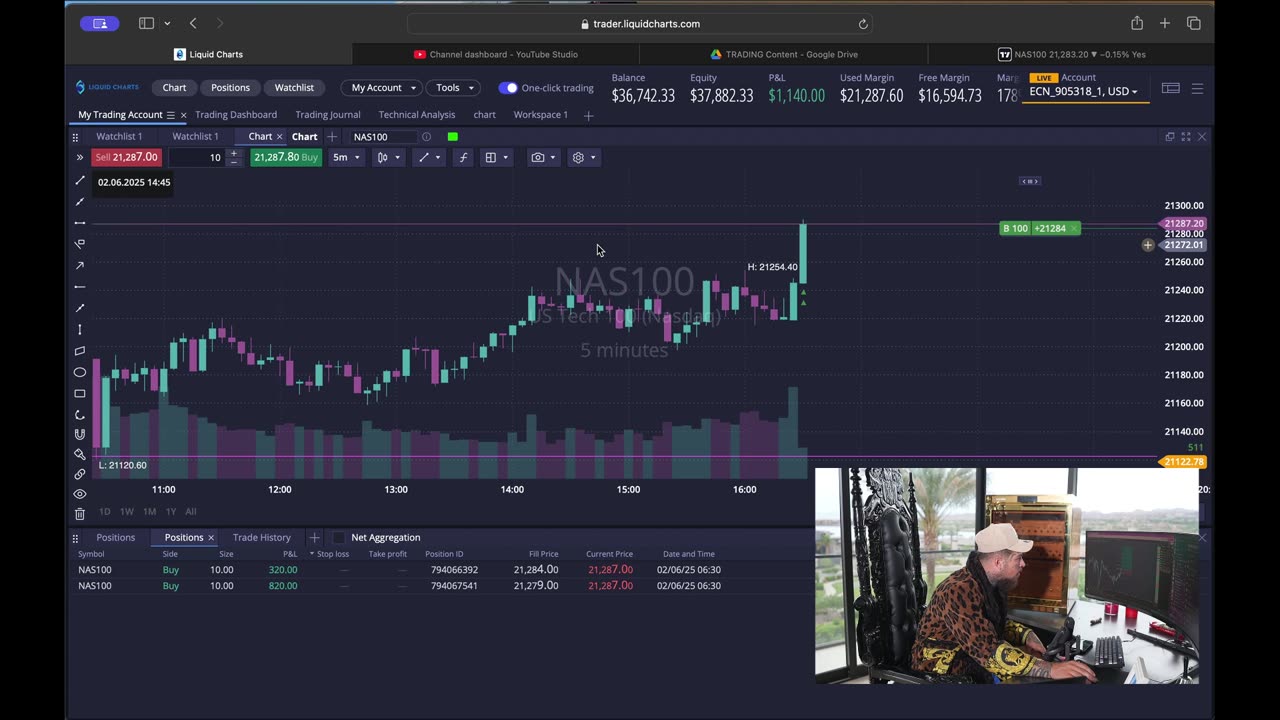Switch to Trading Journal workspace tab
1280x720 pixels.
pyautogui.click(x=328, y=115)
